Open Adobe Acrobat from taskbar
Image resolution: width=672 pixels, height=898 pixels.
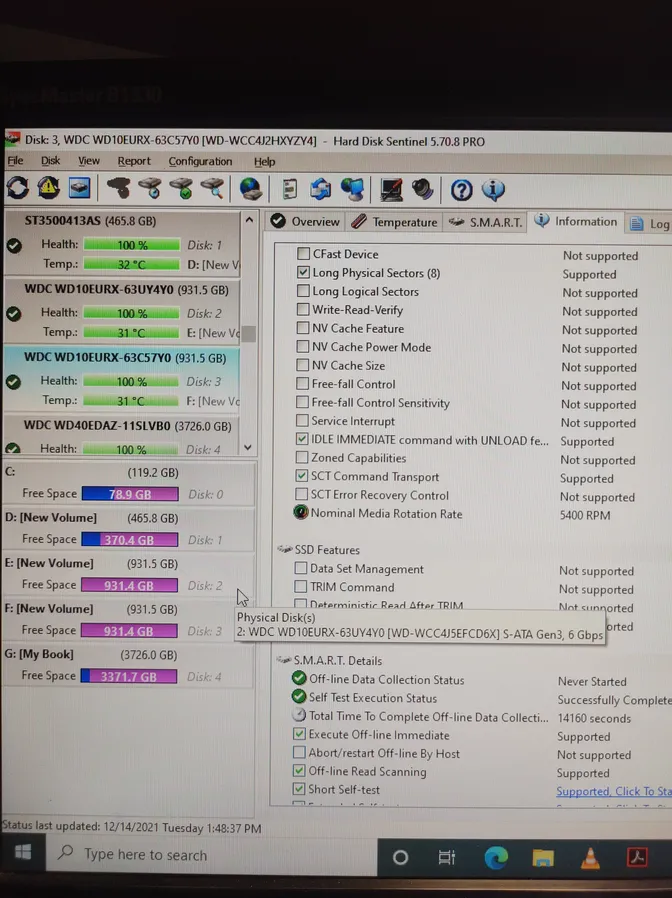637,857
